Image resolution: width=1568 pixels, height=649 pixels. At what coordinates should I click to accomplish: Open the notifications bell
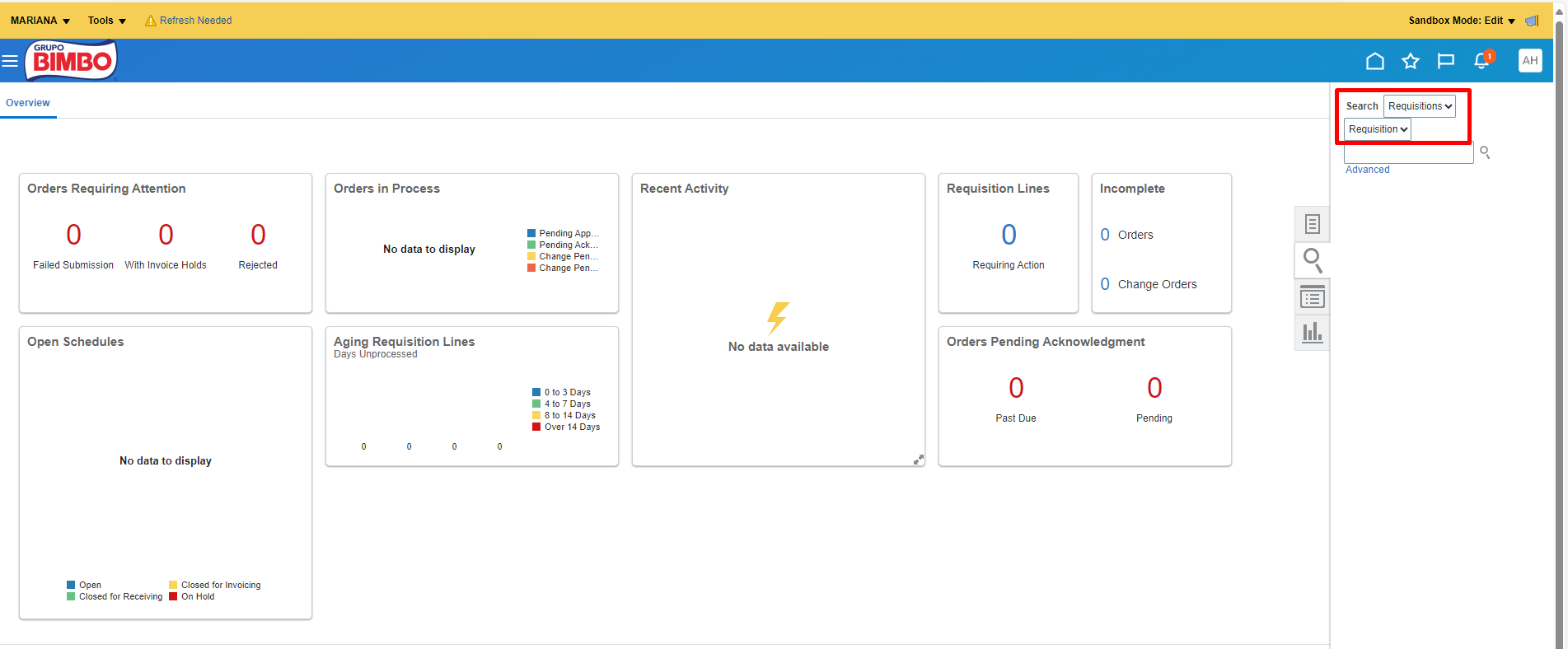pyautogui.click(x=1482, y=60)
